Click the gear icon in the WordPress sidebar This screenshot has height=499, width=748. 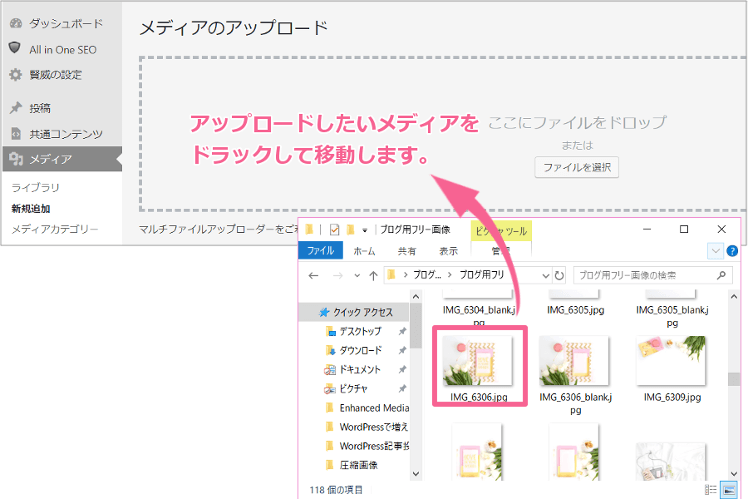pos(16,74)
